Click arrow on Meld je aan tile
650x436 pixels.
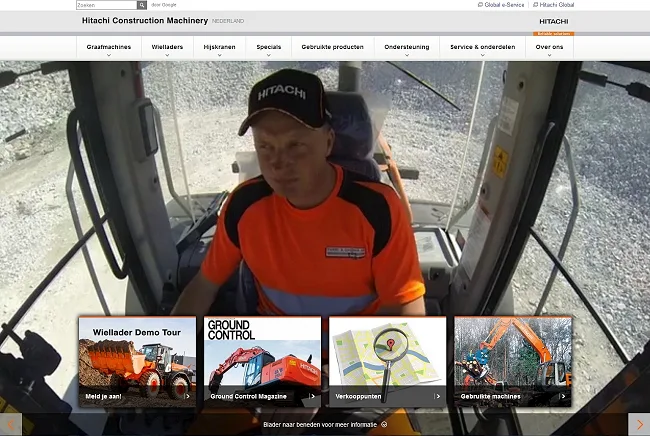click(187, 396)
